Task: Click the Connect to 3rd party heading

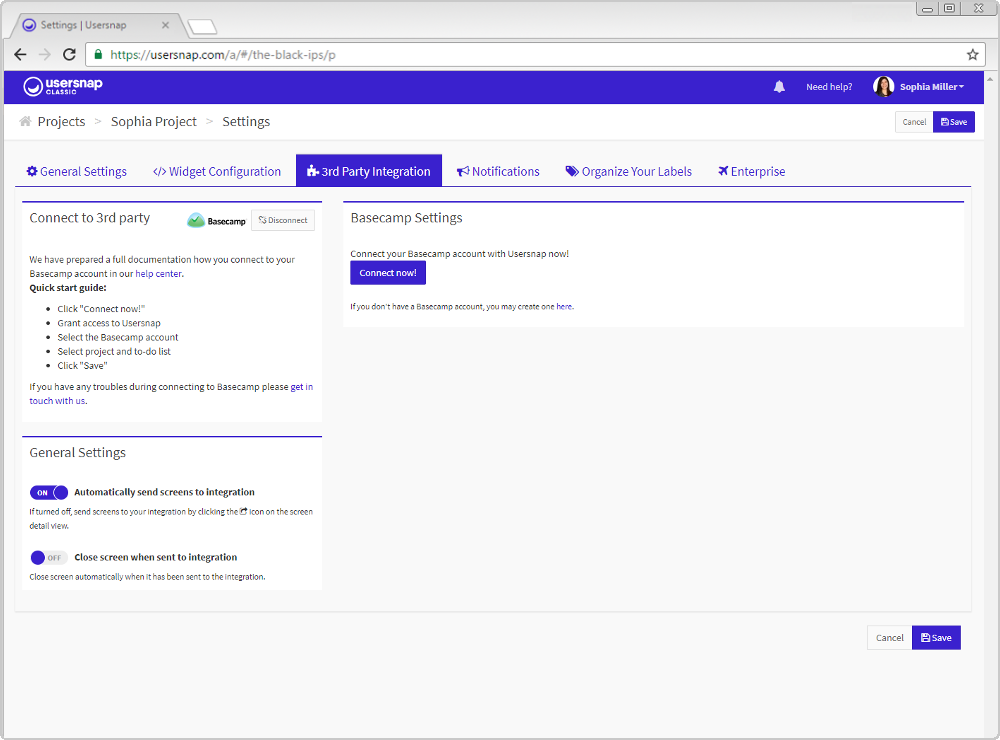Action: (x=89, y=218)
